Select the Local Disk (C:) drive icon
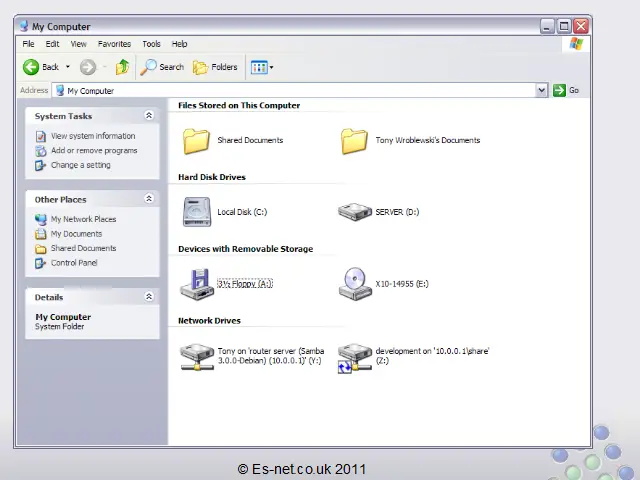640x480 pixels. pos(197,212)
